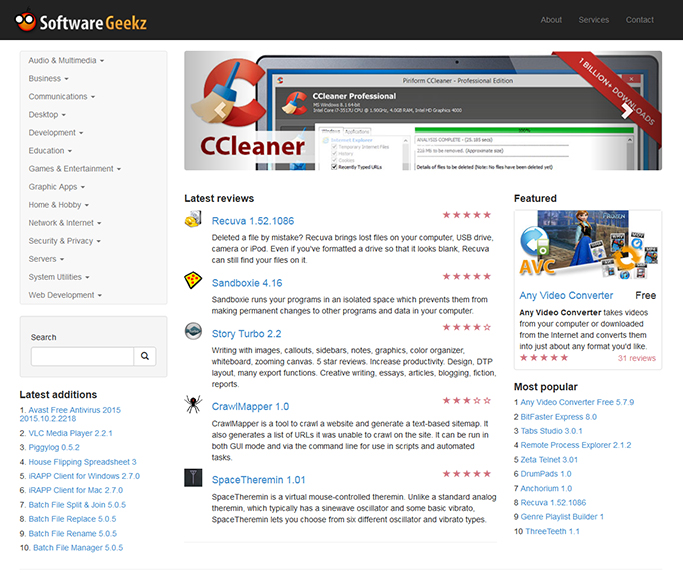Image resolution: width=683 pixels, height=573 pixels.
Task: Open the Contact page
Action: pos(639,20)
